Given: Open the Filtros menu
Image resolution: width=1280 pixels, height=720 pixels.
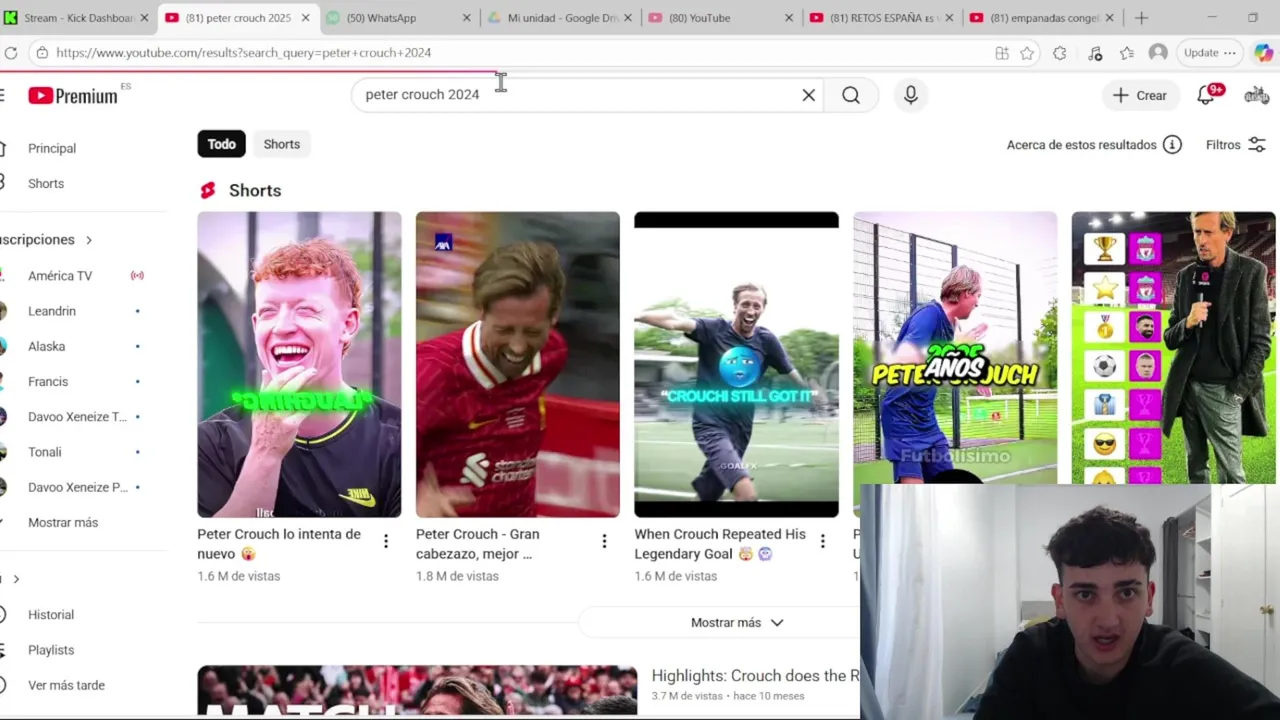Looking at the screenshot, I should tap(1236, 145).
